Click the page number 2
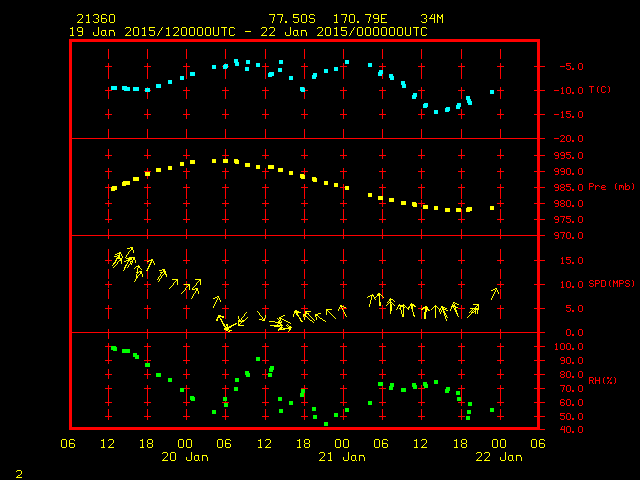The width and height of the screenshot is (640, 480). [19, 474]
